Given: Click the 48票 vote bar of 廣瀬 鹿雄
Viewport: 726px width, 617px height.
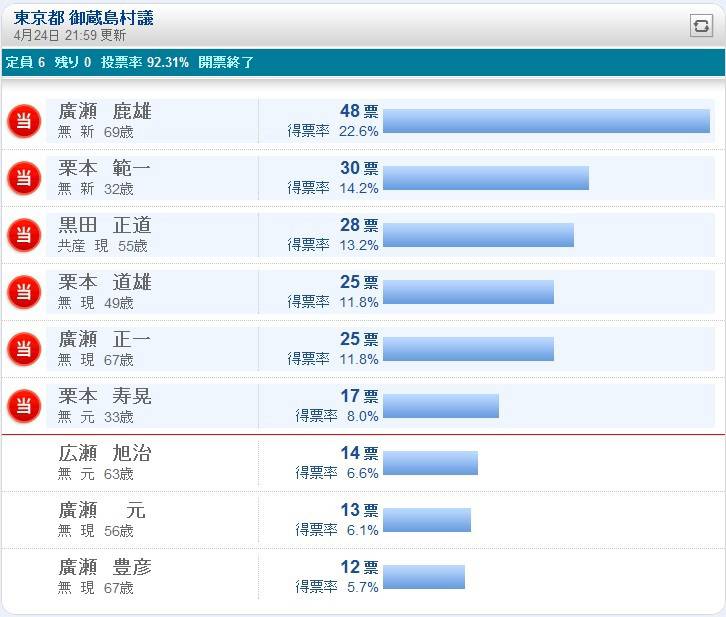Looking at the screenshot, I should (546, 121).
